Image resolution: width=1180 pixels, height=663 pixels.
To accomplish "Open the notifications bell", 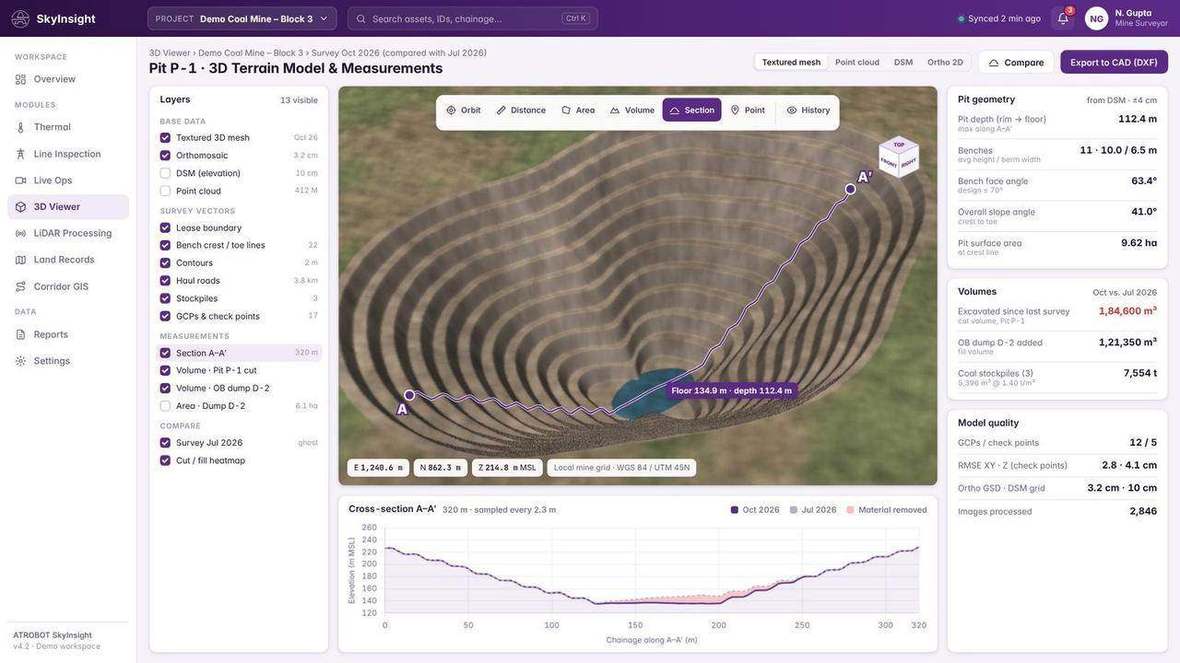I will click(1063, 18).
